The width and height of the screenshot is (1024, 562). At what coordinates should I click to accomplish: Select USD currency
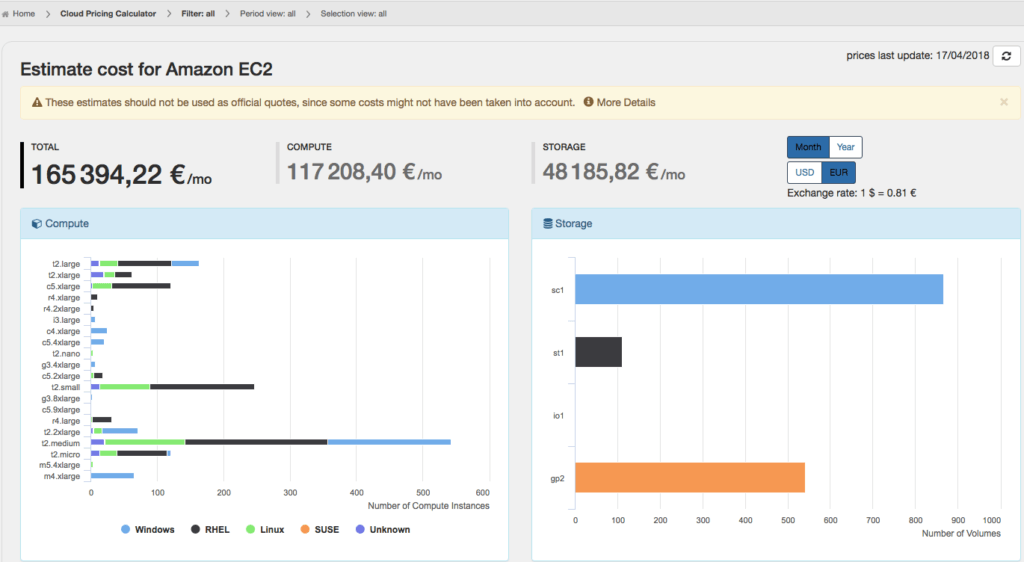(805, 172)
